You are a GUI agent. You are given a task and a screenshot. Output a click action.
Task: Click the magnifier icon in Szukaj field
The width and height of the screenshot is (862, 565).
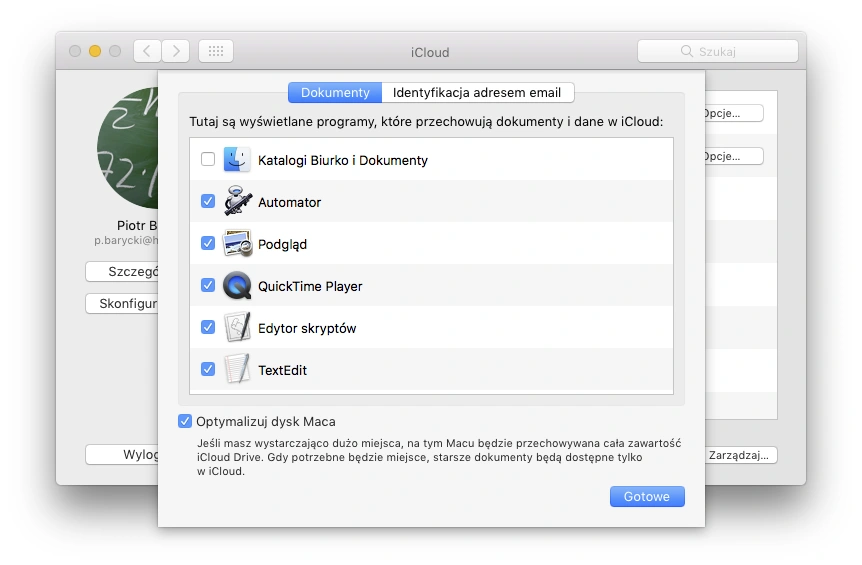[687, 51]
